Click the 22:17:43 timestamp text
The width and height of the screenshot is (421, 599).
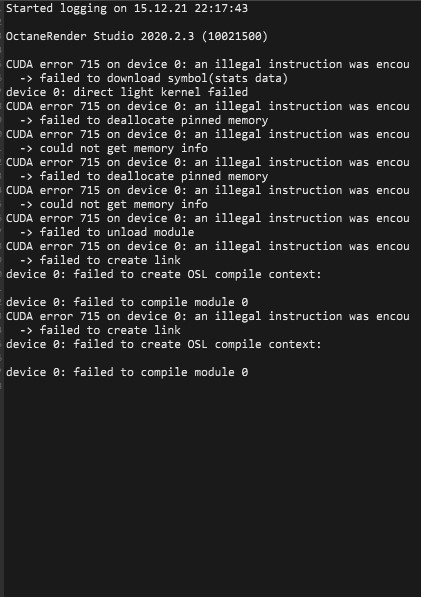pos(221,8)
